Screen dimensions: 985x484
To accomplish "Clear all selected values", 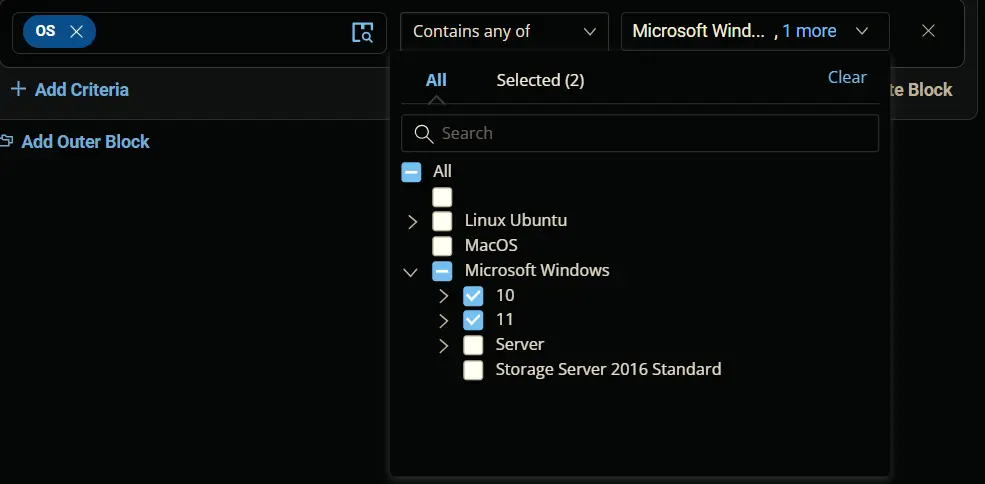I will tap(847, 77).
